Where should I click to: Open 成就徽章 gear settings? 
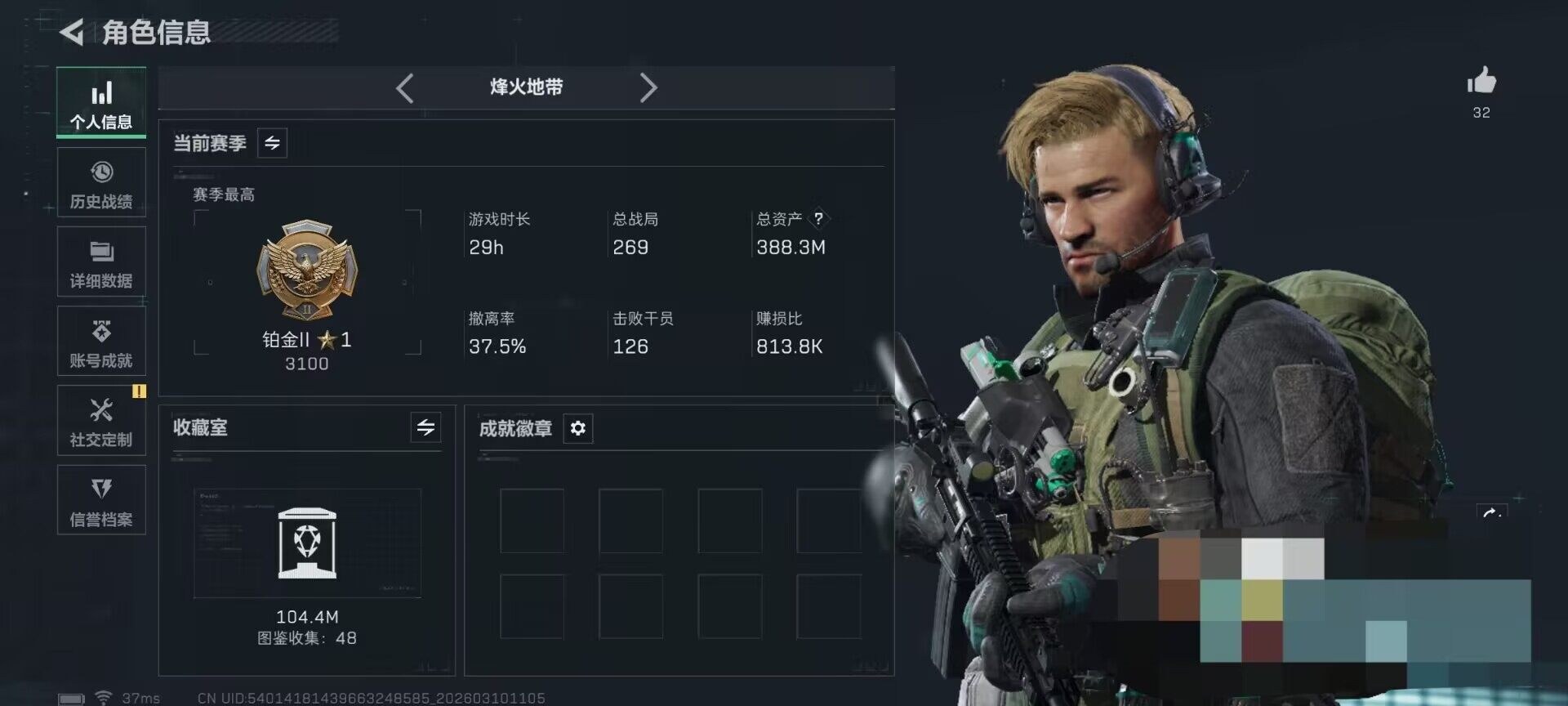click(x=577, y=428)
